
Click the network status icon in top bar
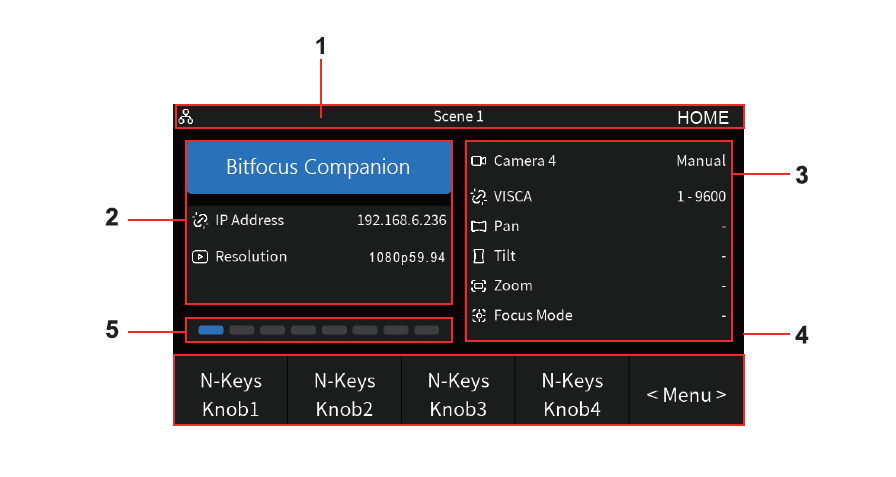(186, 117)
